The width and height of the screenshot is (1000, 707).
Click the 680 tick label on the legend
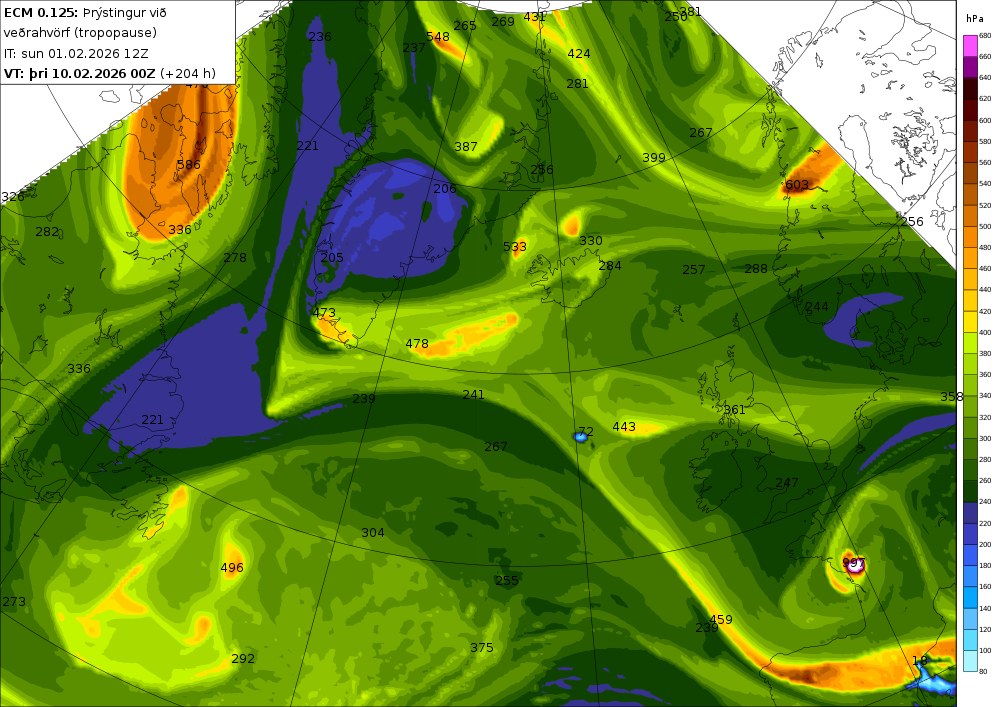tap(985, 36)
